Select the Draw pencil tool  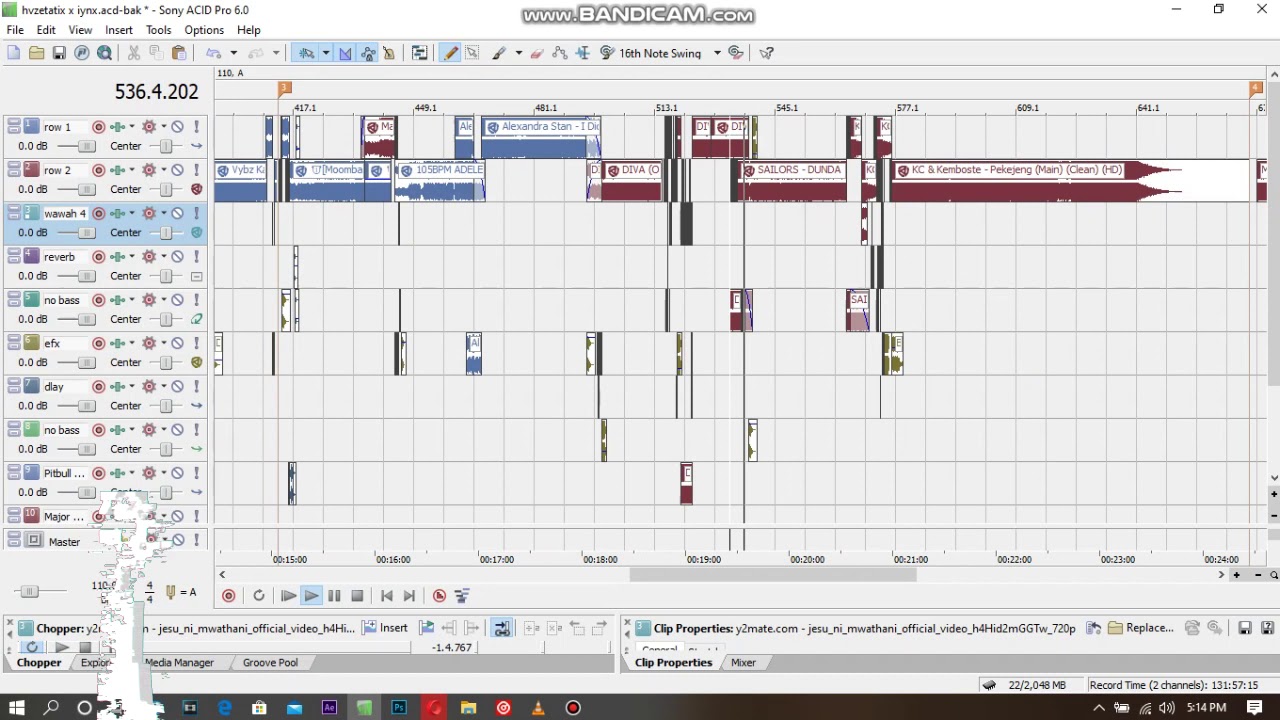click(450, 53)
